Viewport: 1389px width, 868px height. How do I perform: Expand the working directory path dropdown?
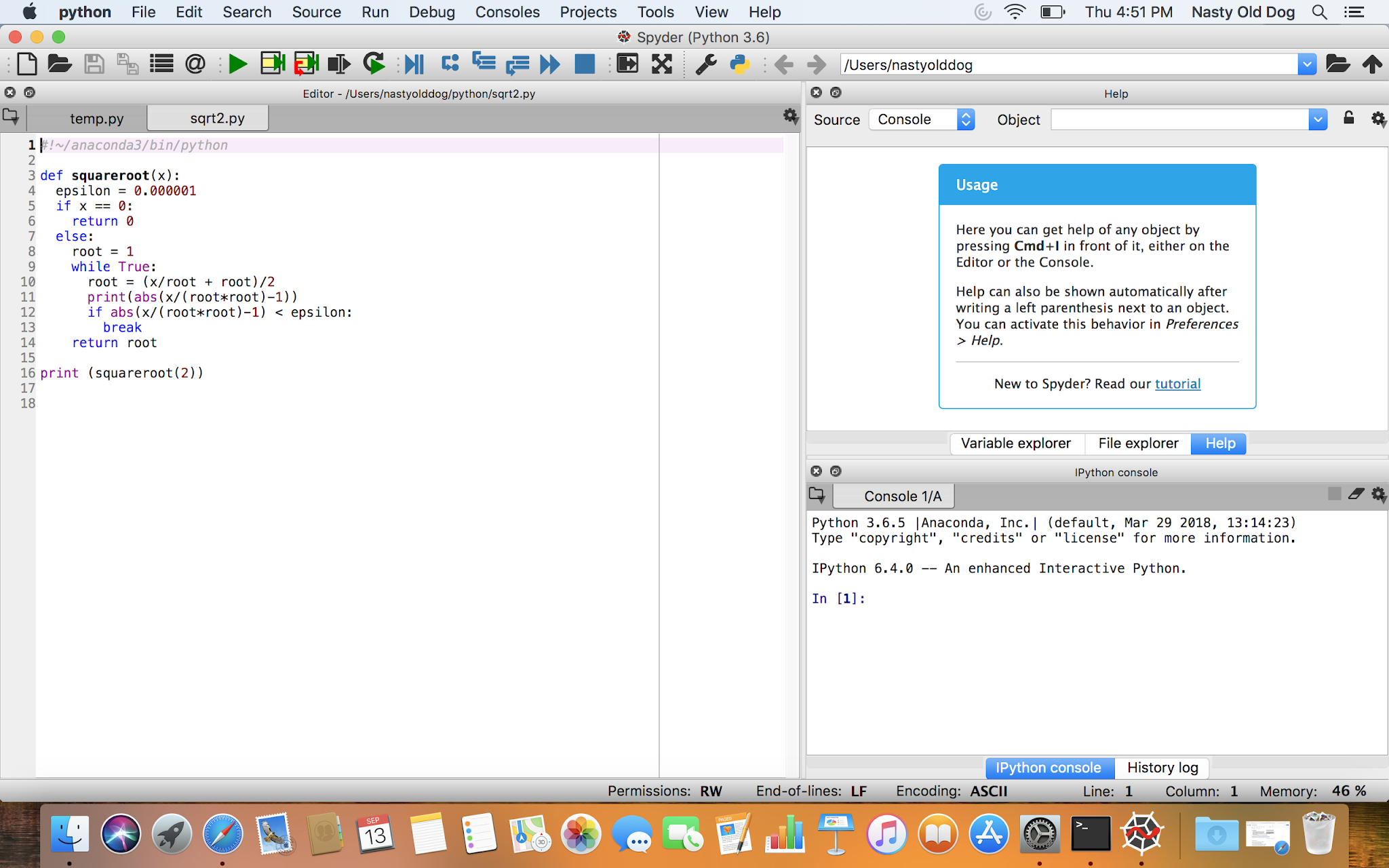[x=1307, y=64]
